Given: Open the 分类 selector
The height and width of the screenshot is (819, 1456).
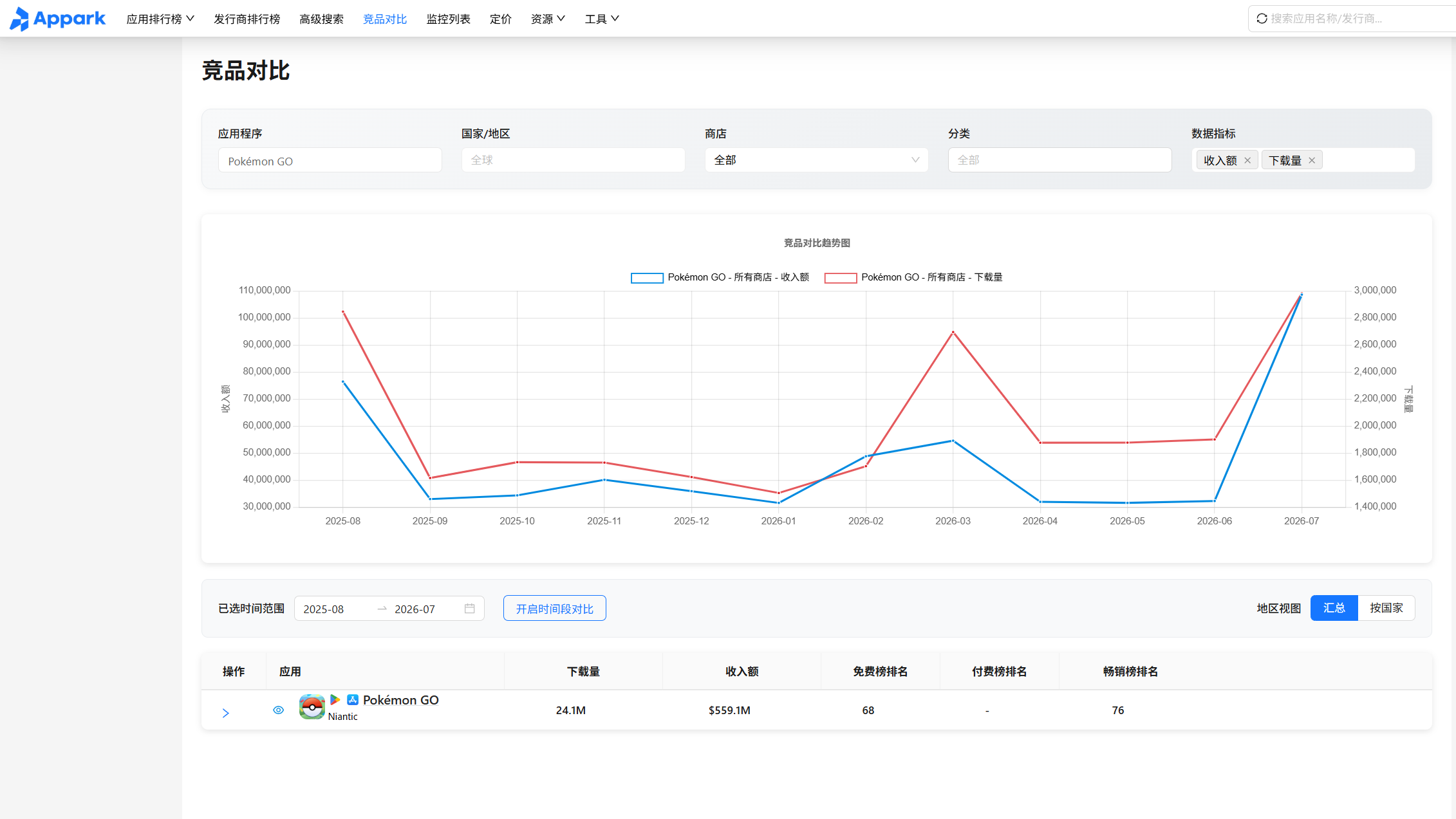Looking at the screenshot, I should click(1059, 160).
